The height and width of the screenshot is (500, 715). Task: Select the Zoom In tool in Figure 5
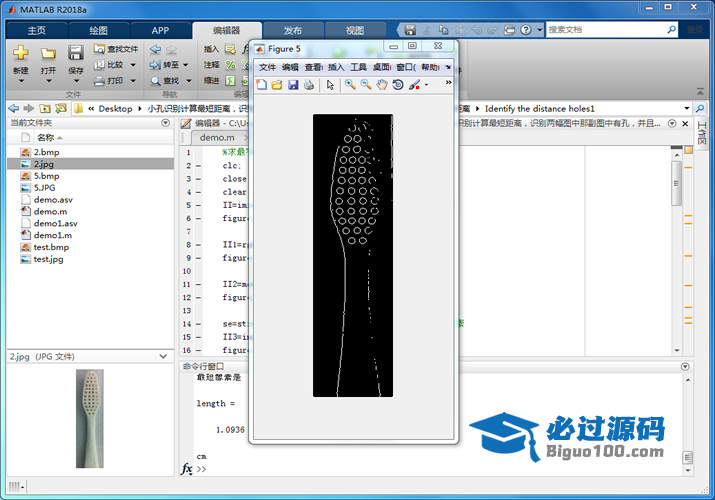(350, 85)
